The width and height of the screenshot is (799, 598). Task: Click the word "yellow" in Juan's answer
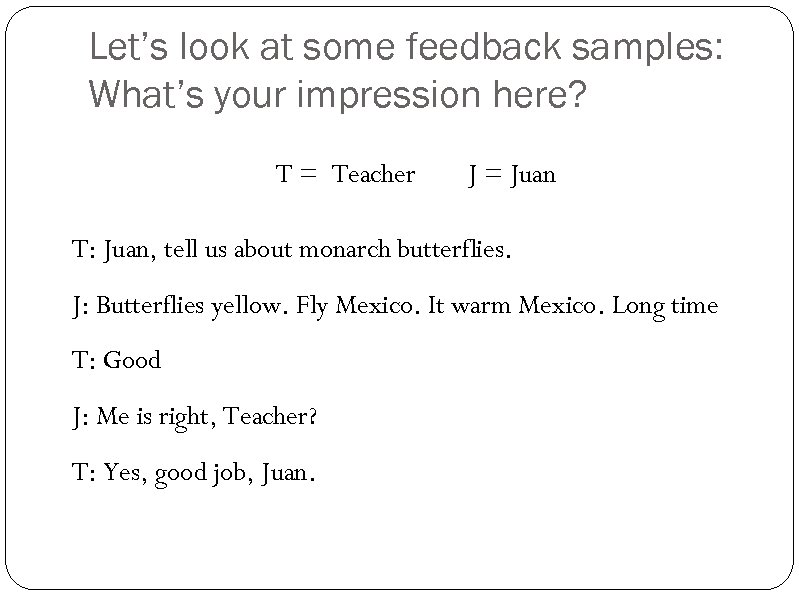tap(243, 305)
